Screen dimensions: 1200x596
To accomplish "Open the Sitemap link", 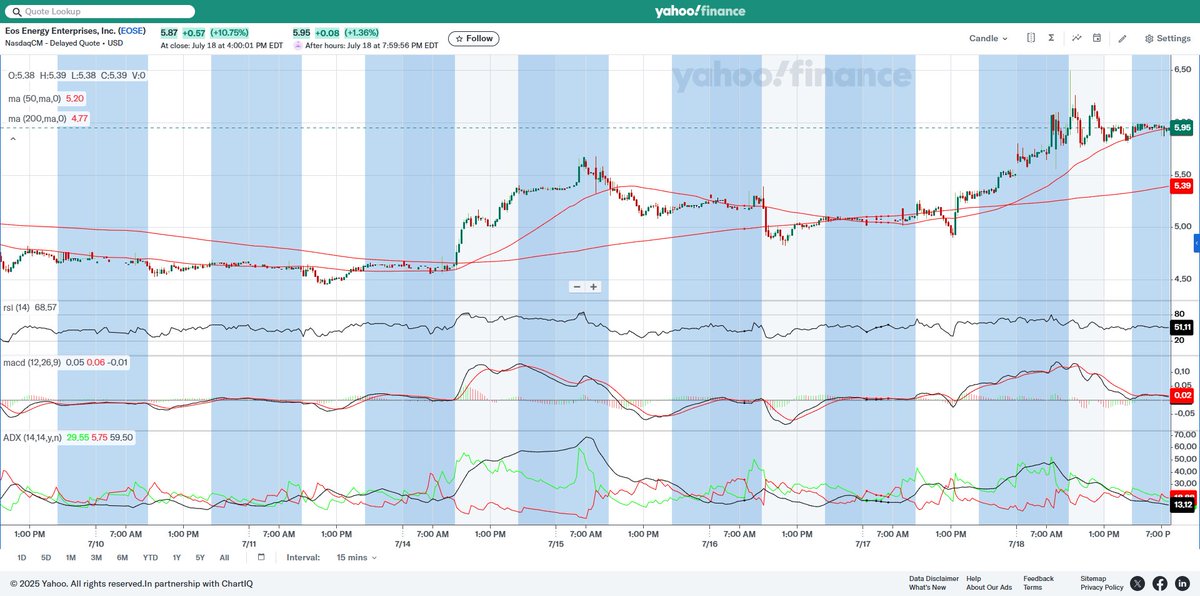I will tap(1093, 578).
